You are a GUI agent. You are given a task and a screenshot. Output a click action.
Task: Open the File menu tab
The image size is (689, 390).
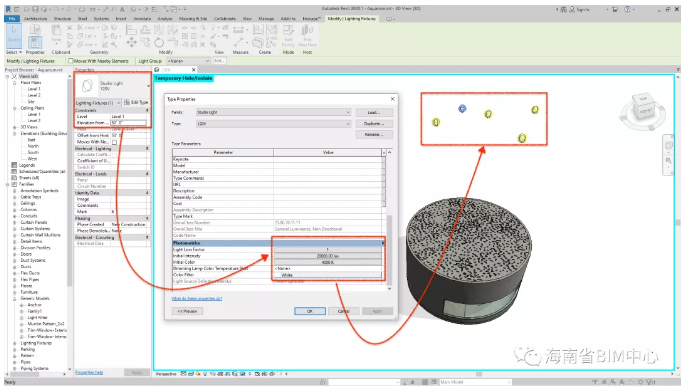12,19
